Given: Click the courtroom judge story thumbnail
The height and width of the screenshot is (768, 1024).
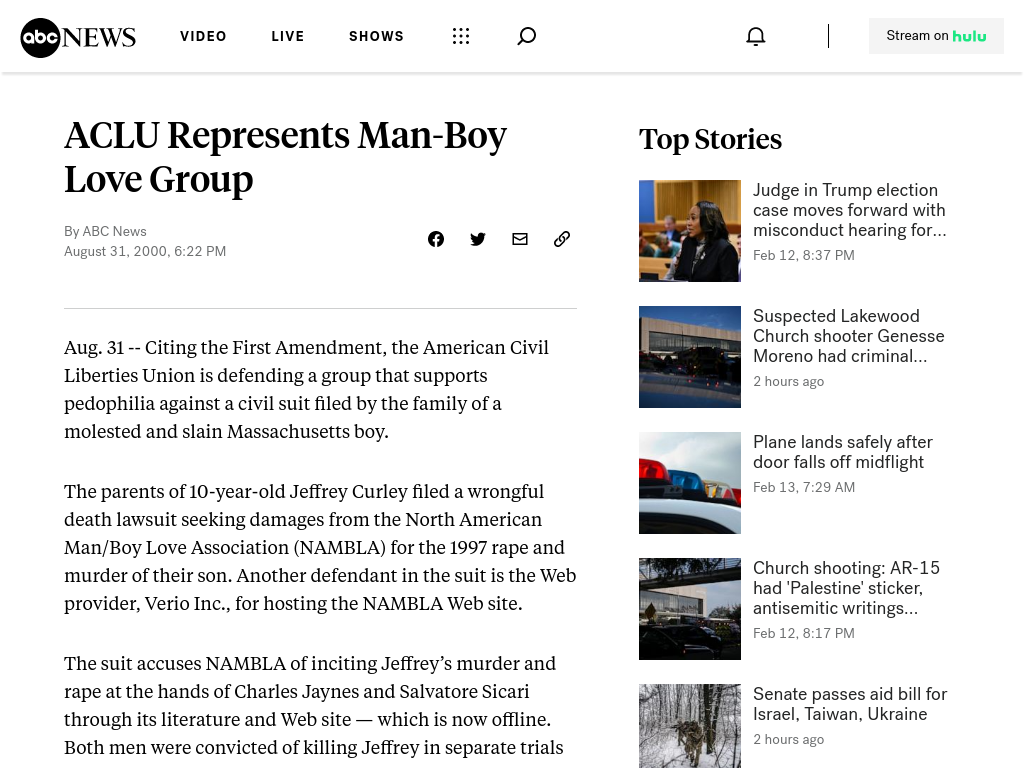Looking at the screenshot, I should [690, 231].
